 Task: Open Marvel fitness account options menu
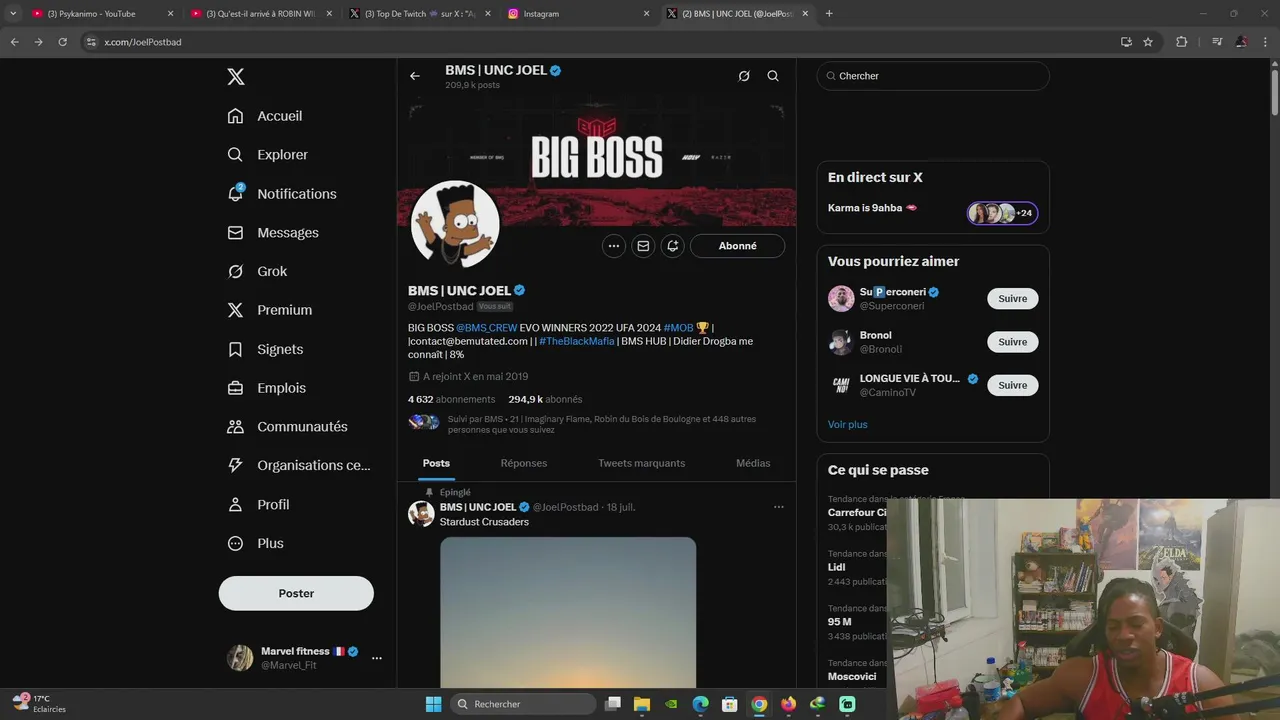tap(377, 658)
